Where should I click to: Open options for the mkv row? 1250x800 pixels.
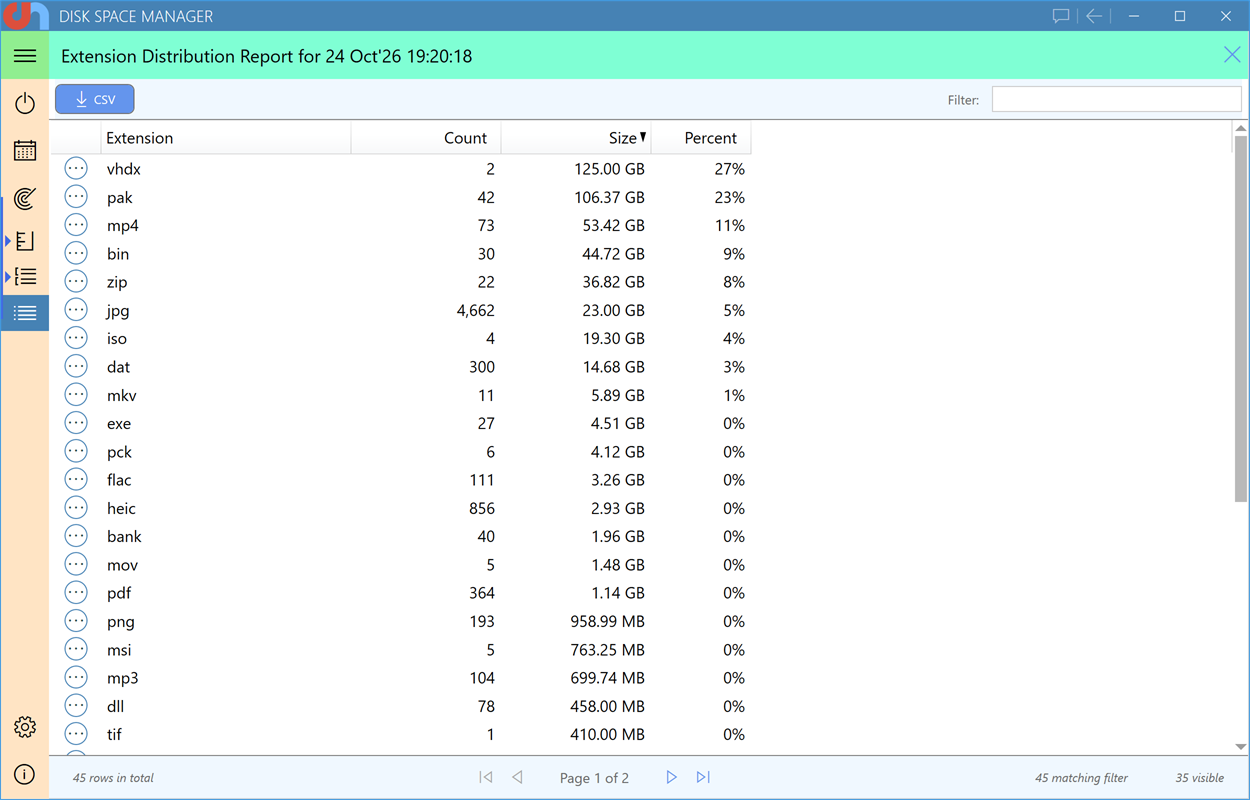[76, 394]
